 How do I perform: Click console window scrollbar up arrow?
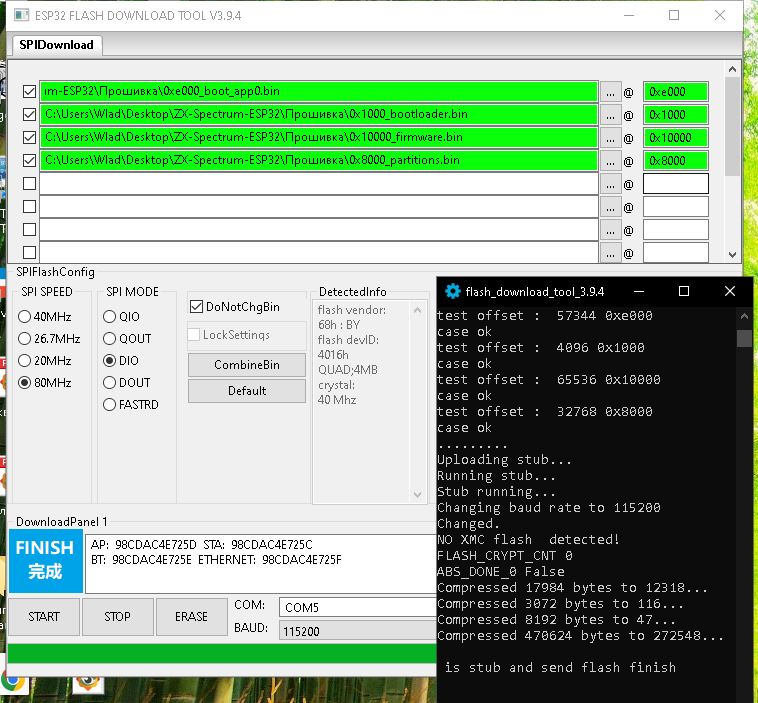tap(744, 316)
